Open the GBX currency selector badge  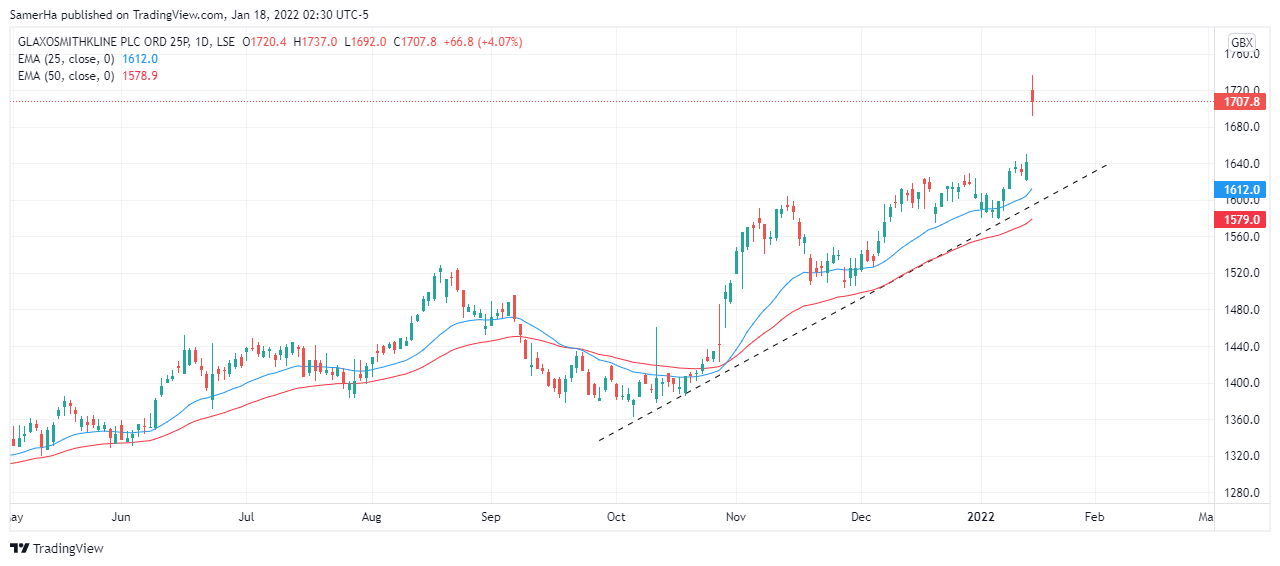pos(1241,42)
